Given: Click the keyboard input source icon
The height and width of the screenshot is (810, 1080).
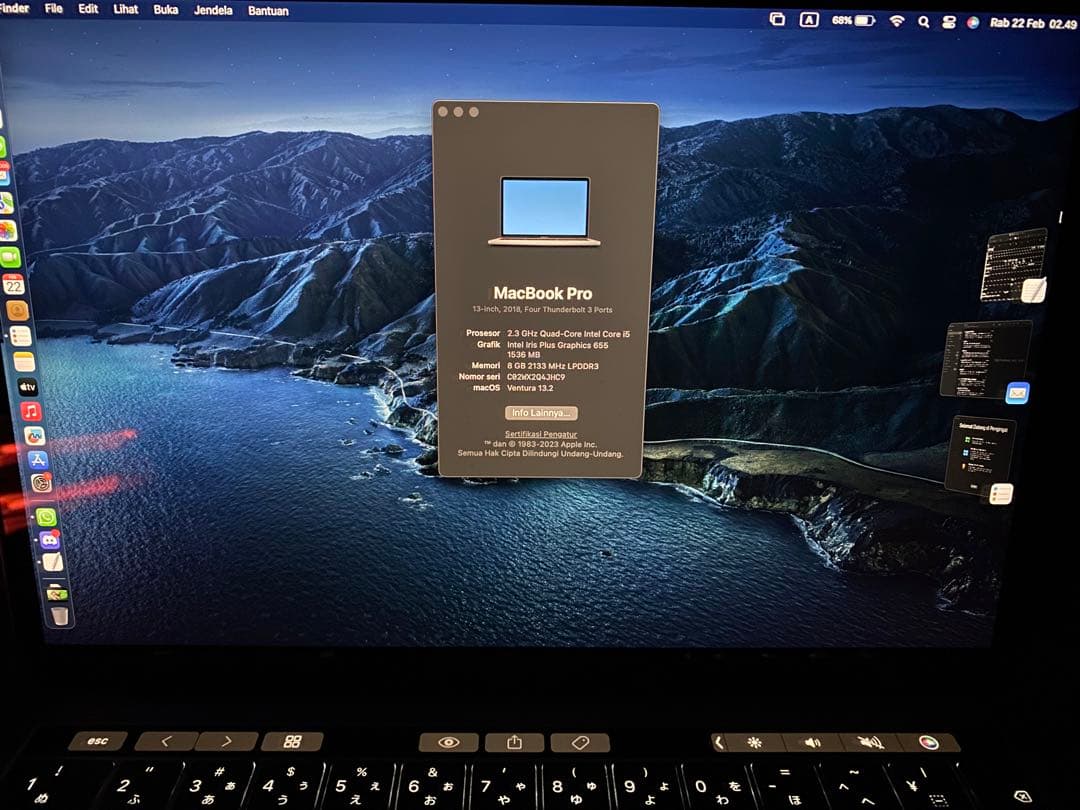Looking at the screenshot, I should (809, 19).
